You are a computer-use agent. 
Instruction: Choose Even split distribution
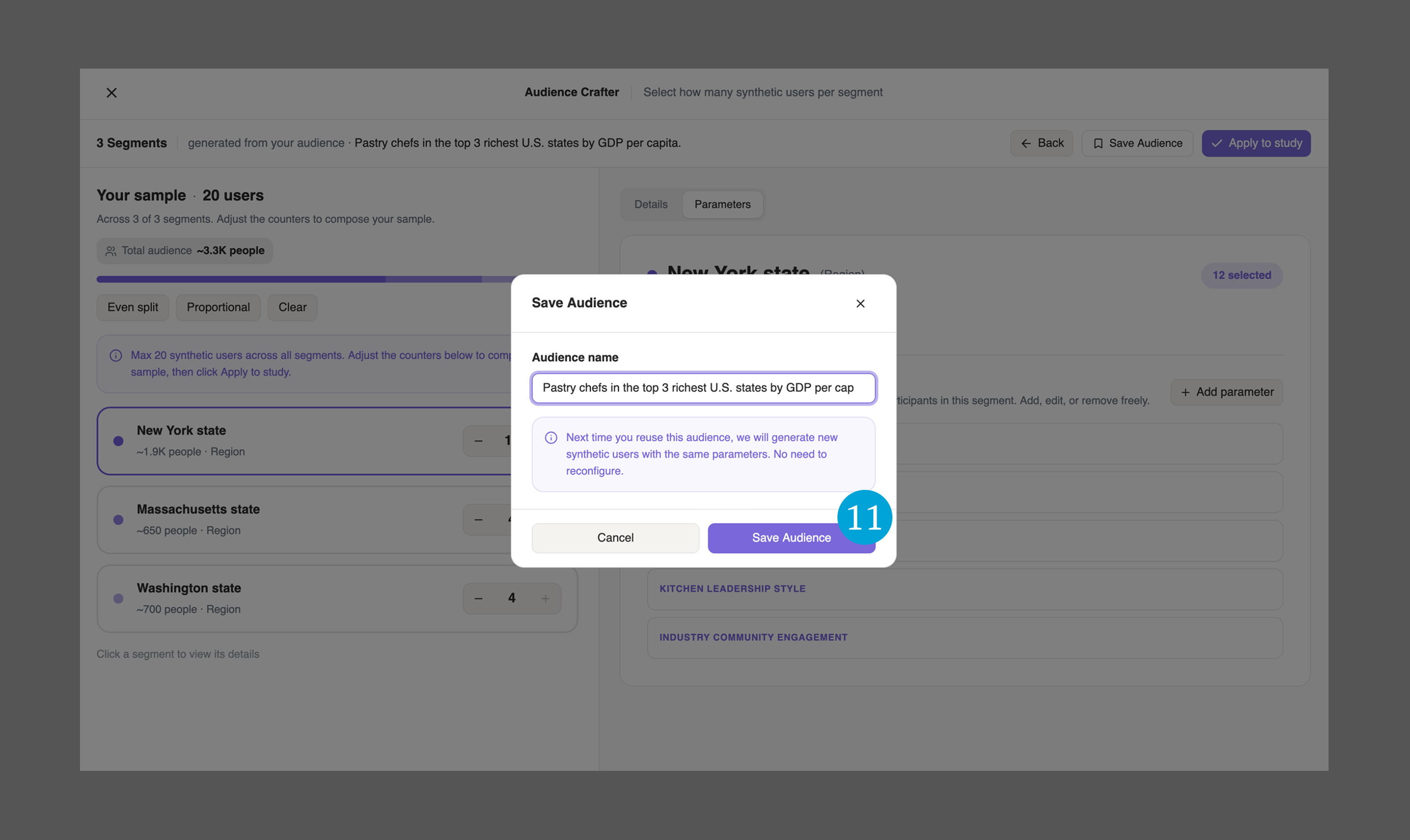point(132,307)
